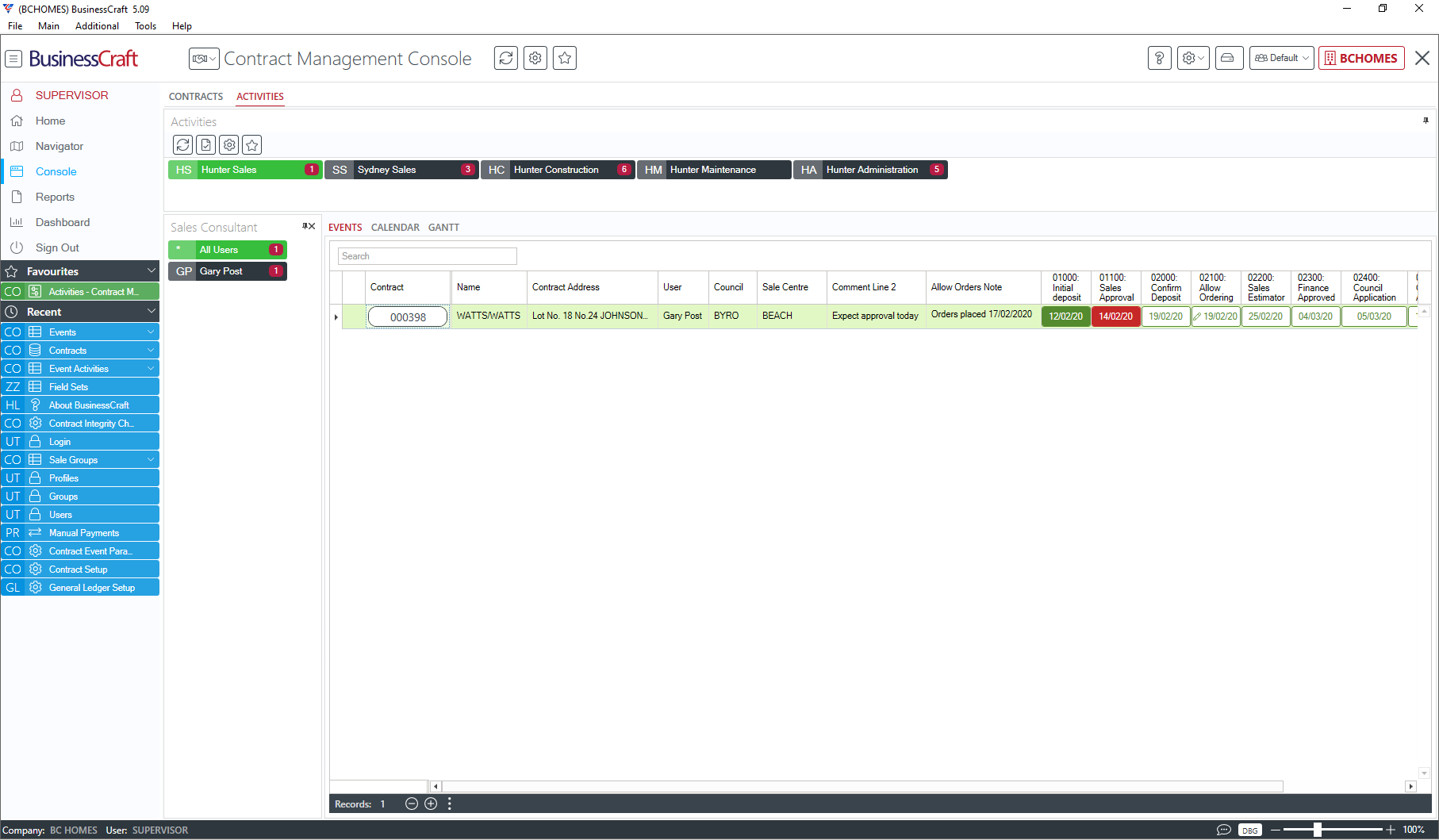
Task: Click into the Search field
Action: point(428,256)
